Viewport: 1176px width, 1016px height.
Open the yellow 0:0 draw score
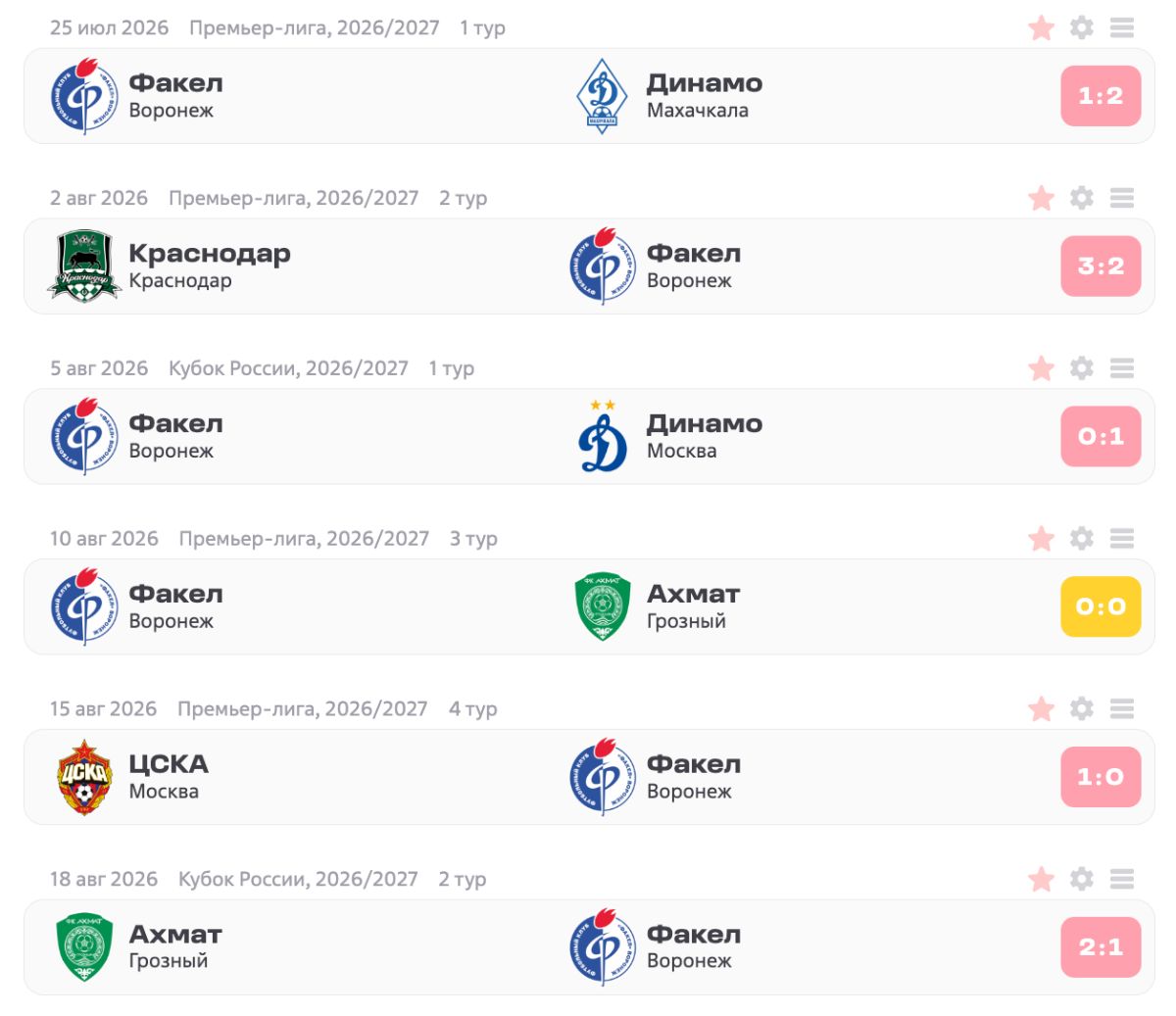pos(1101,606)
